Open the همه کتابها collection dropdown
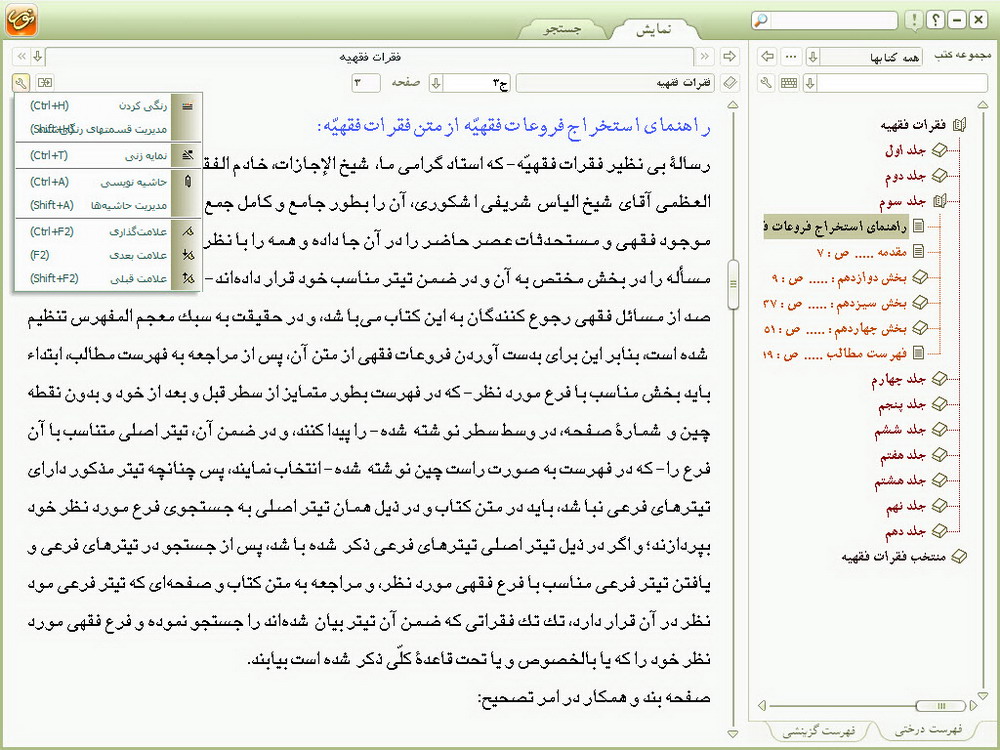Screen dimensions: 1000x750 point(813,57)
